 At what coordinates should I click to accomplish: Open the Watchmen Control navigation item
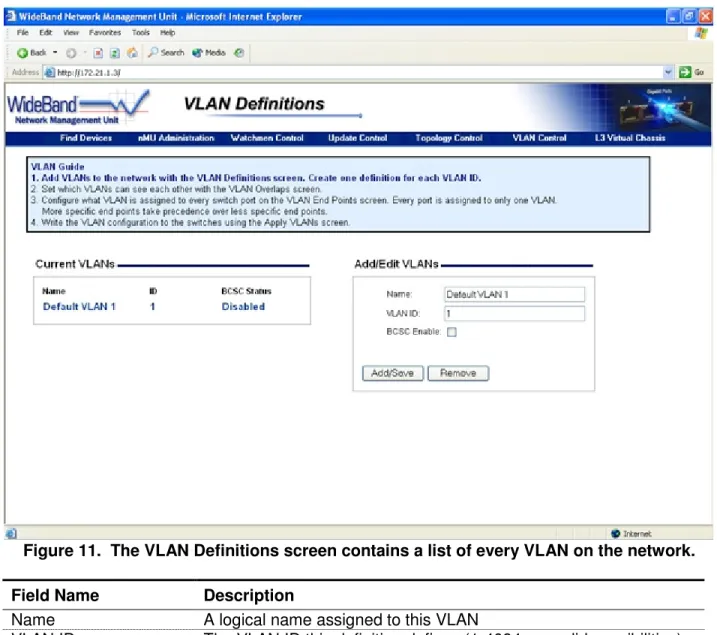pyautogui.click(x=267, y=138)
